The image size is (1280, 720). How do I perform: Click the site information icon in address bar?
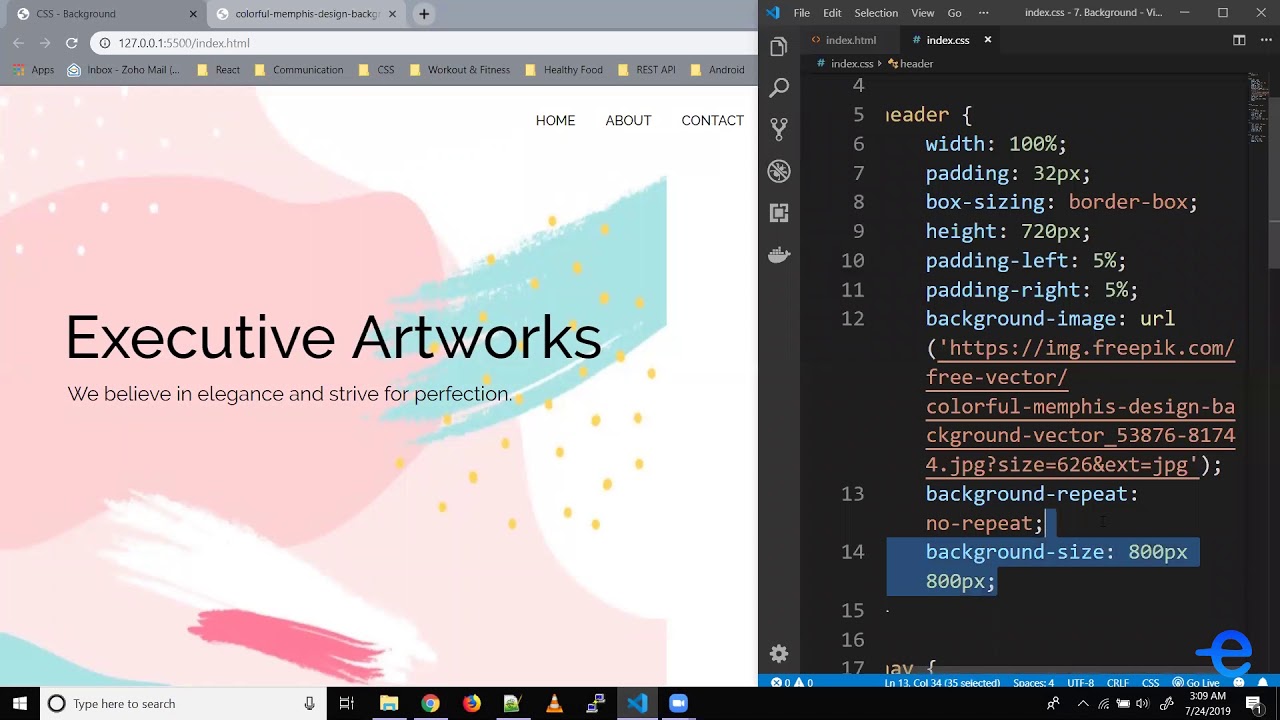click(104, 43)
